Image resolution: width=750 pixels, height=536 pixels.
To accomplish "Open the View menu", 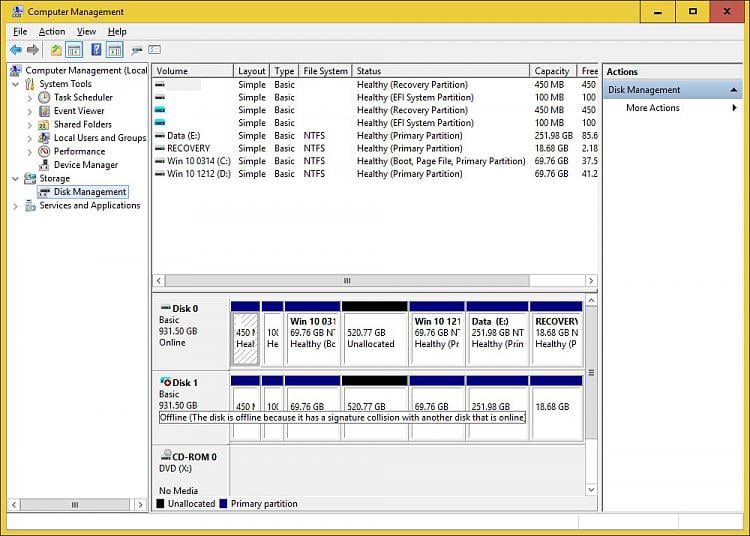I will pyautogui.click(x=86, y=32).
